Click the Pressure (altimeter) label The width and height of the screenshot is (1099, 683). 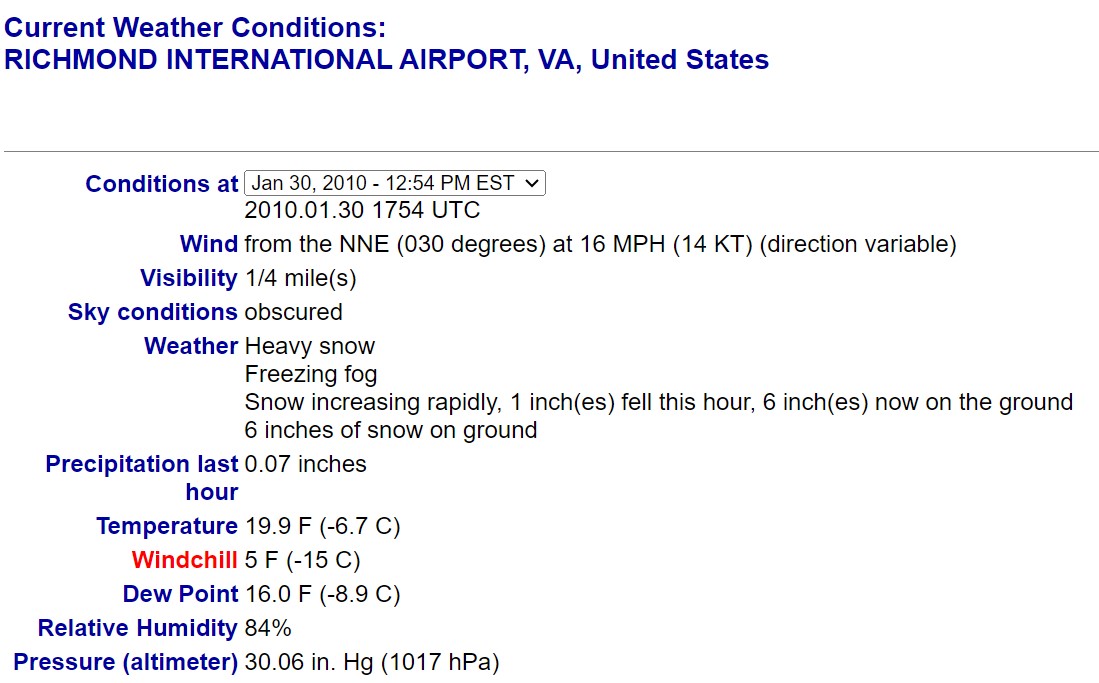(126, 662)
